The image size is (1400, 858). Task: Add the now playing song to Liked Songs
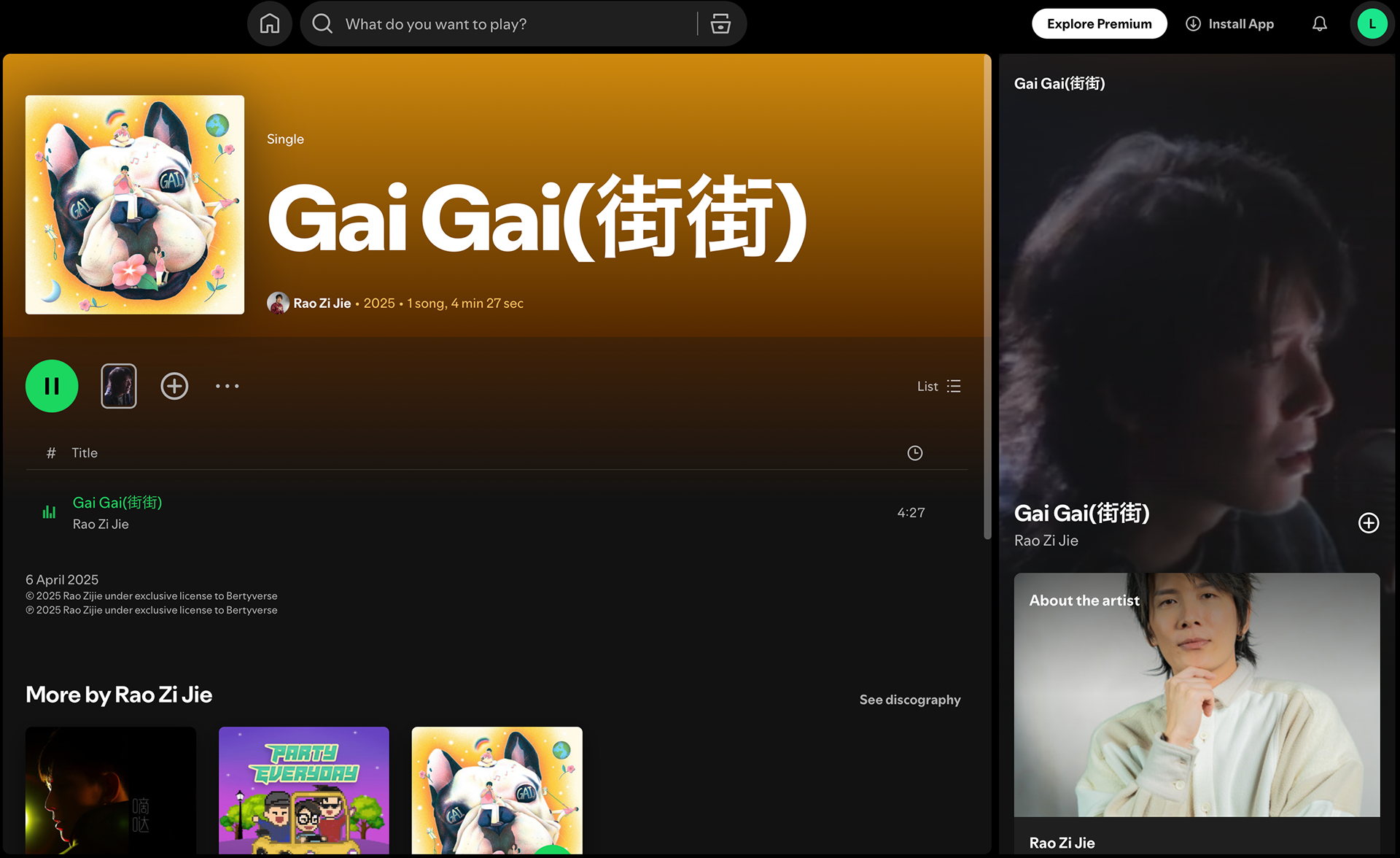coord(1369,522)
